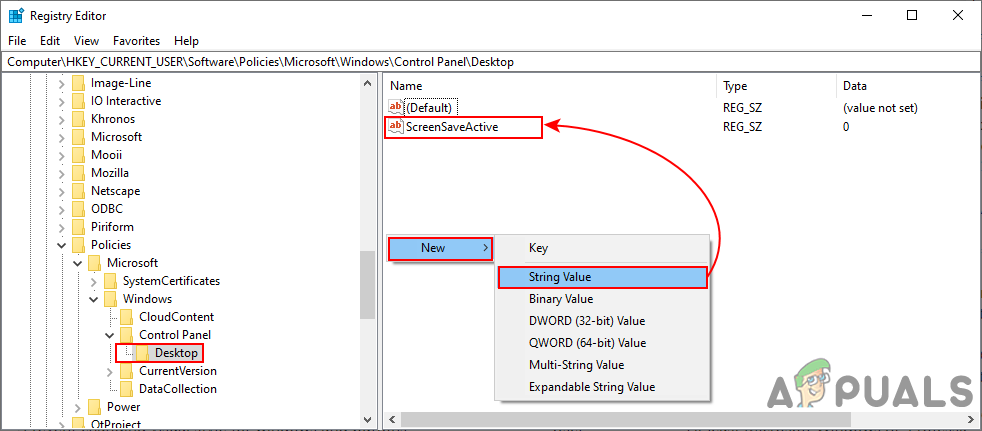
Task: Click the values pane horizontal scrollbar thumb
Action: pyautogui.click(x=626, y=418)
